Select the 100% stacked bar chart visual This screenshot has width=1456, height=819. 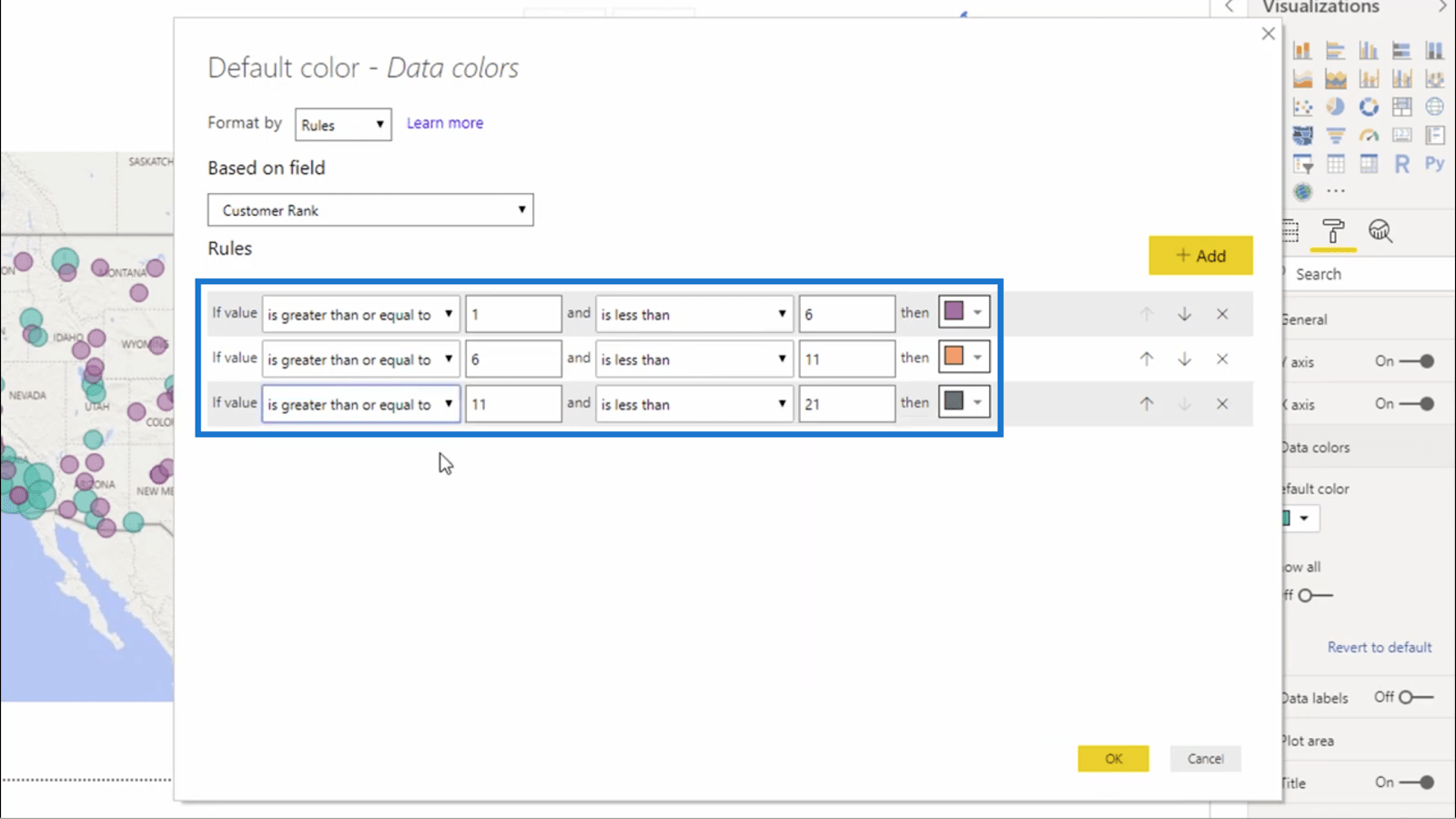(x=1401, y=50)
